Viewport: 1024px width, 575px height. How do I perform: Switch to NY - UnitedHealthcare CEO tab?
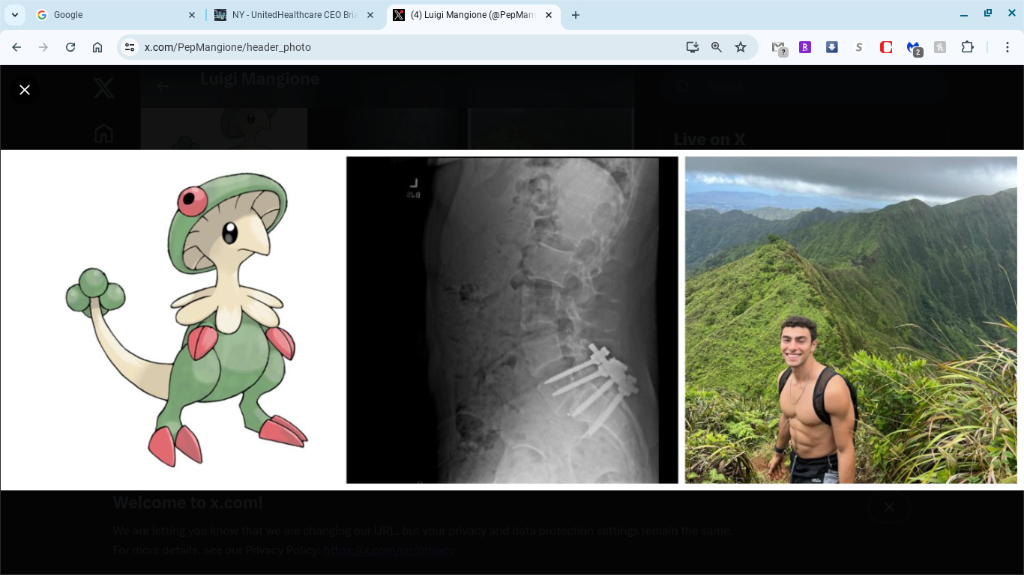(x=290, y=15)
